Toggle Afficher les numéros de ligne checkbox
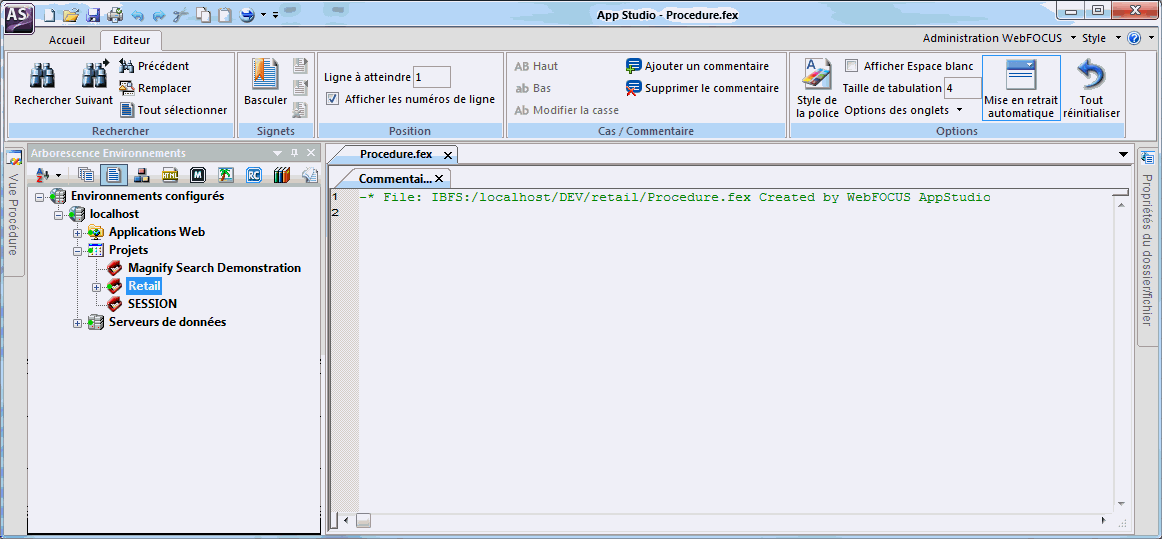1162x539 pixels. [332, 99]
